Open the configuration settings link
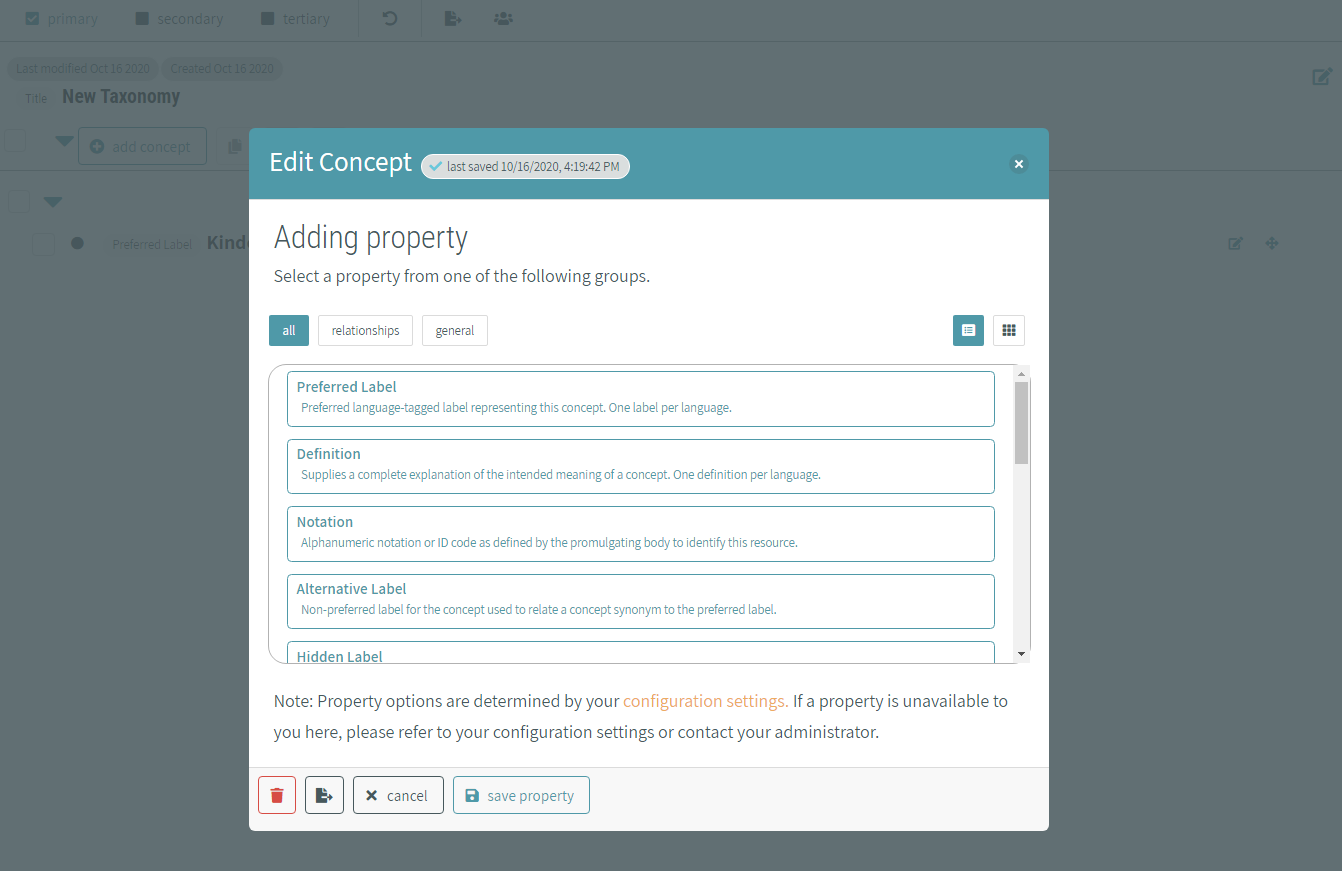1342x871 pixels. coord(705,701)
